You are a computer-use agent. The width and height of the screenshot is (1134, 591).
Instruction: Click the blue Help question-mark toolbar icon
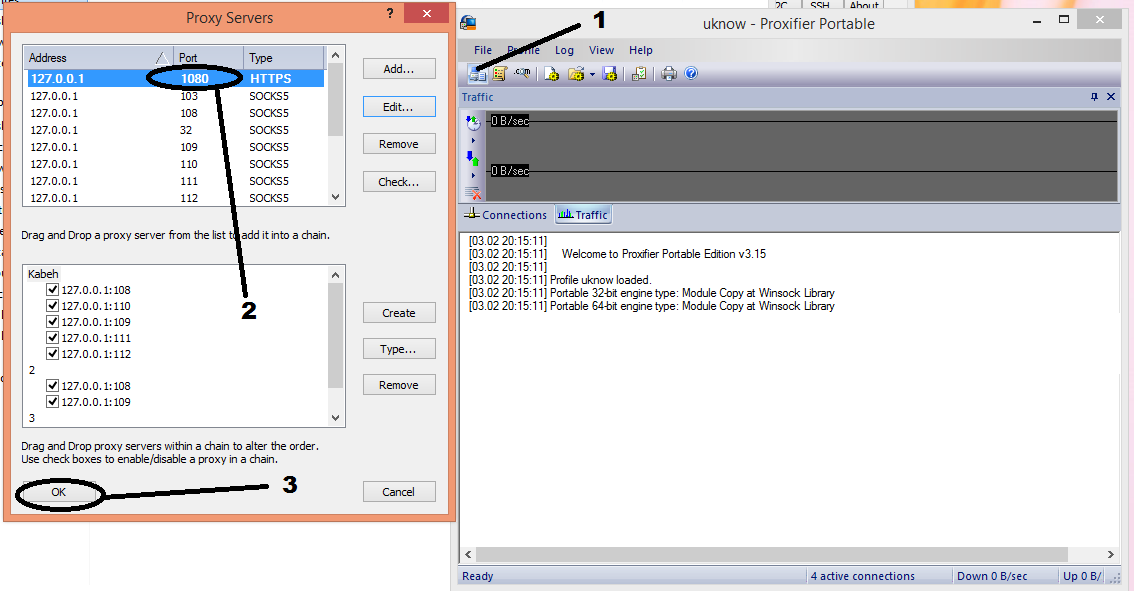coord(691,73)
